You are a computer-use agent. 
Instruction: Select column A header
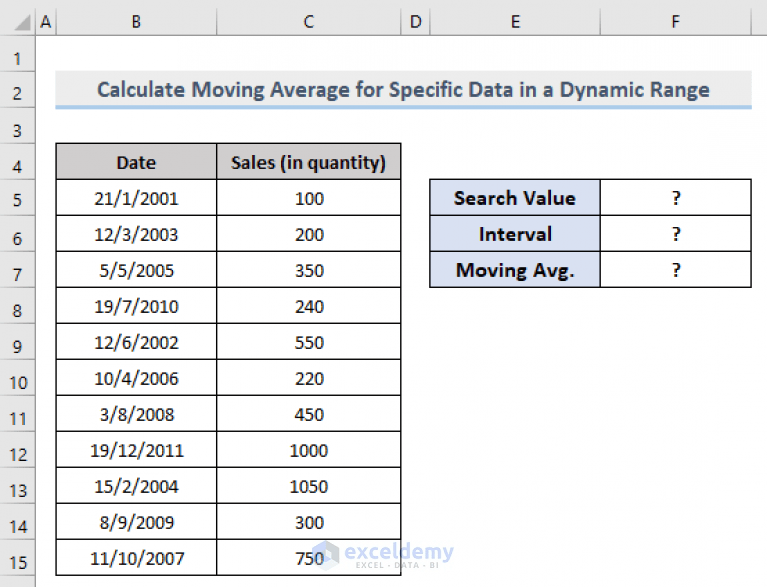[46, 22]
